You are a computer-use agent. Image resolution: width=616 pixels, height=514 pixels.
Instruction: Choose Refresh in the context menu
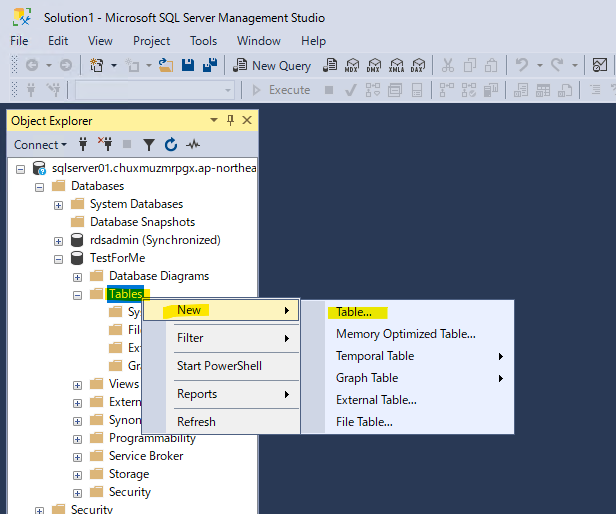tap(221, 422)
